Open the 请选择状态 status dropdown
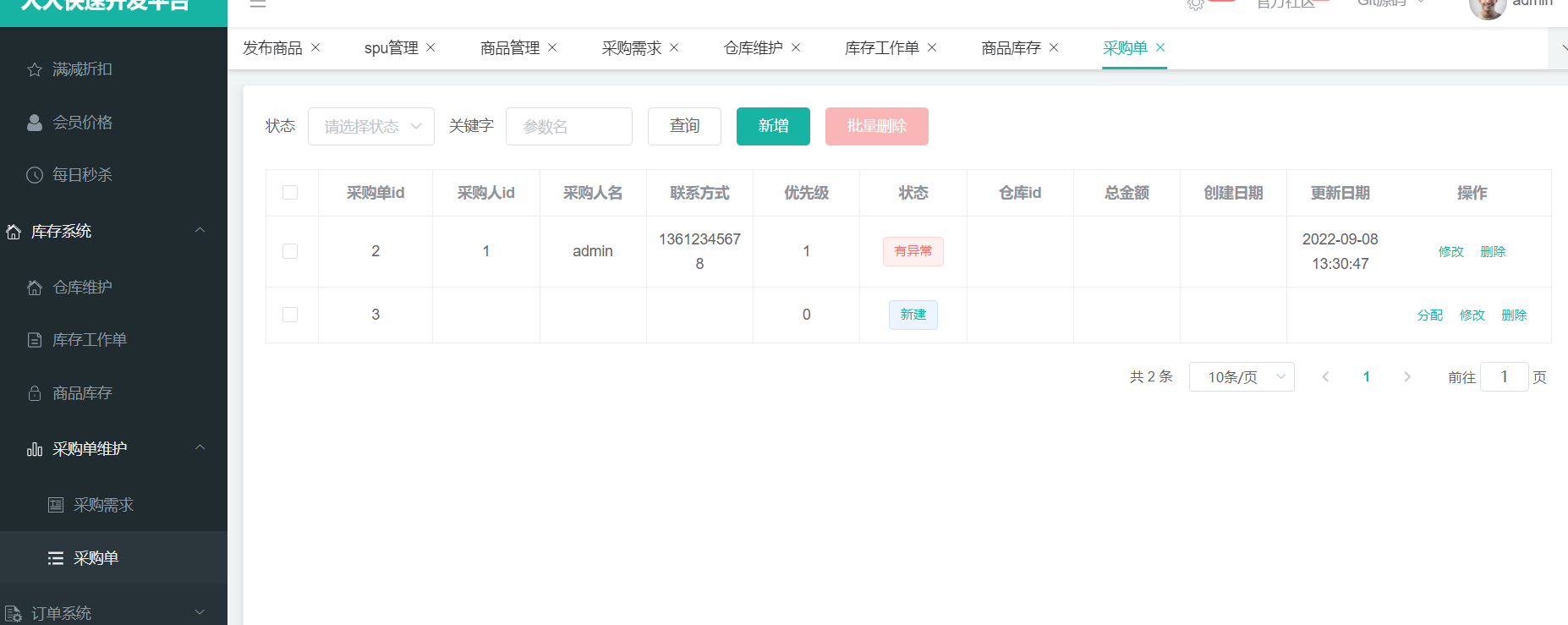Screen dimensions: 1568x625 tap(371, 126)
